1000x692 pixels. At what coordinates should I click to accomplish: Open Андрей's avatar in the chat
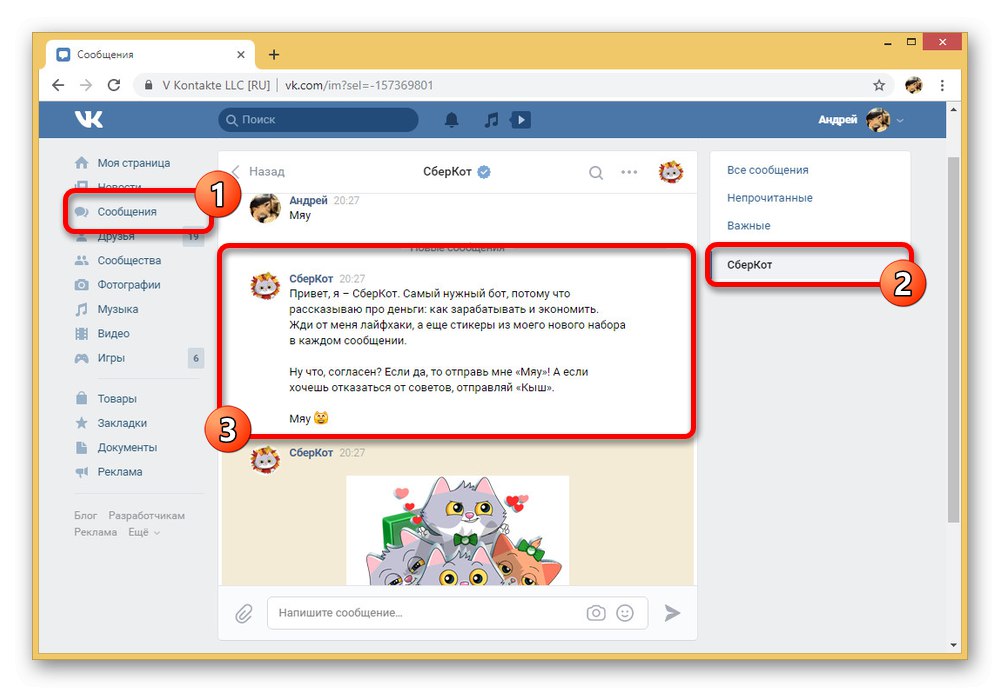pyautogui.click(x=265, y=209)
